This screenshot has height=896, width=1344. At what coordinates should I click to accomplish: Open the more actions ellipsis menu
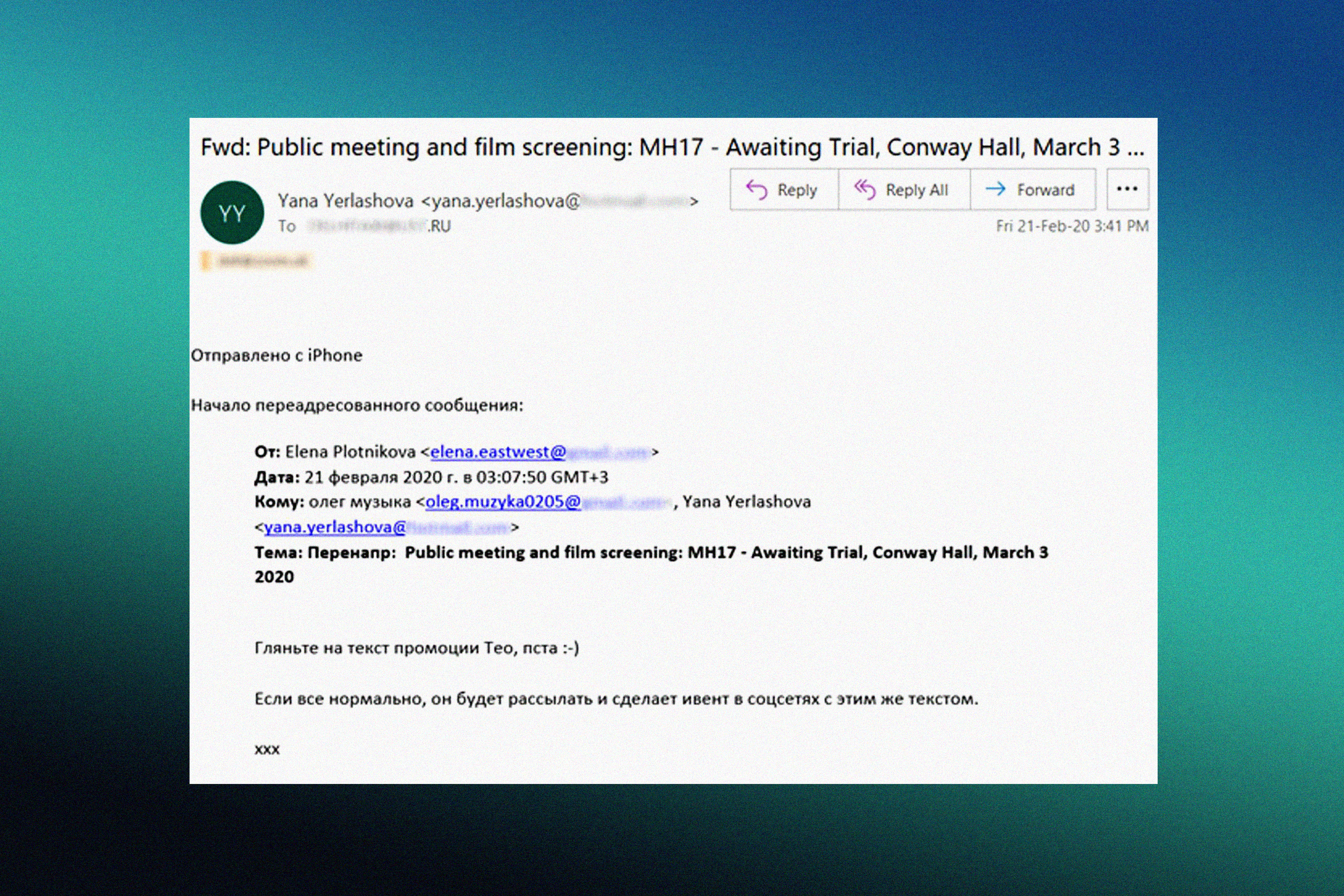pyautogui.click(x=1127, y=189)
